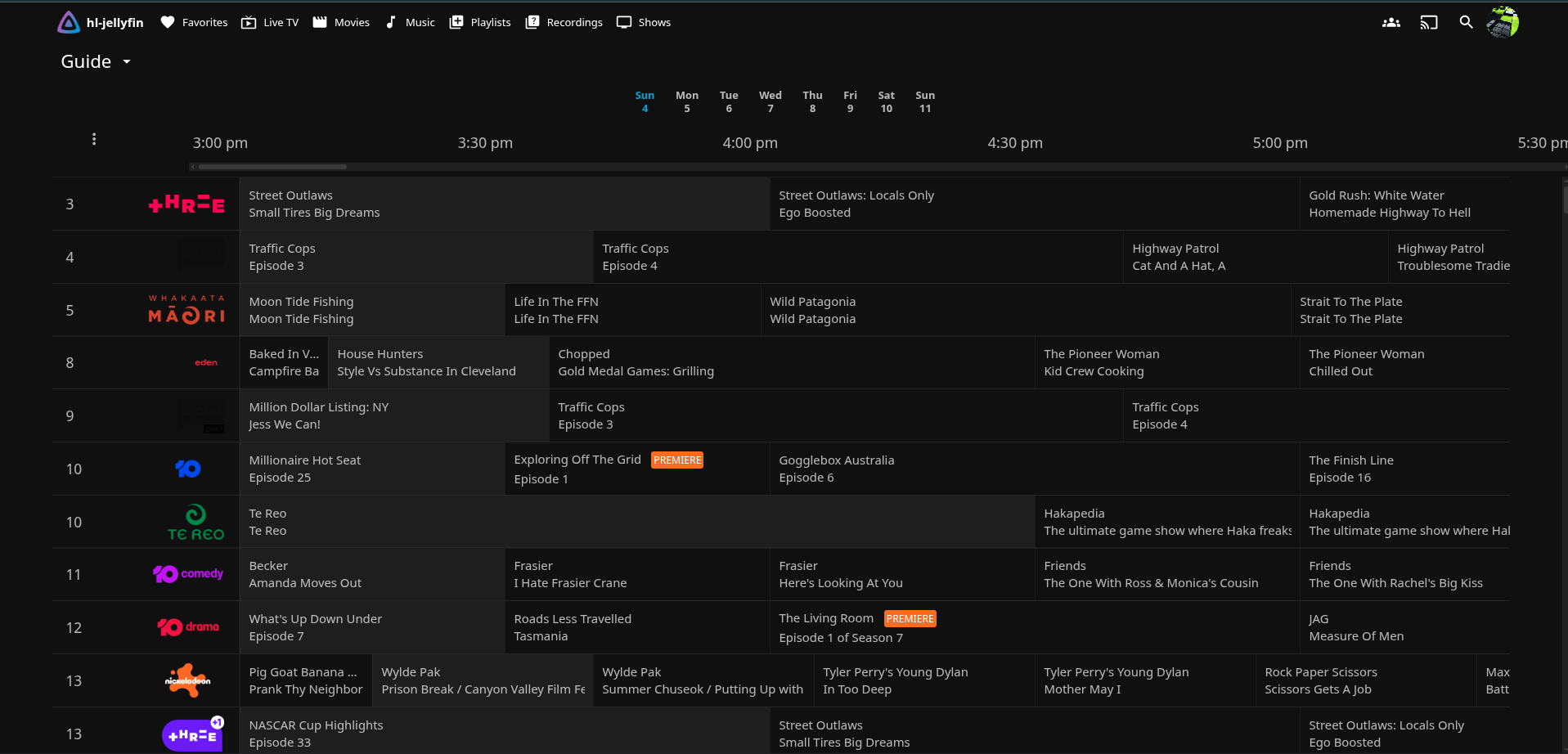Expand the Guide view dropdown

point(97,61)
